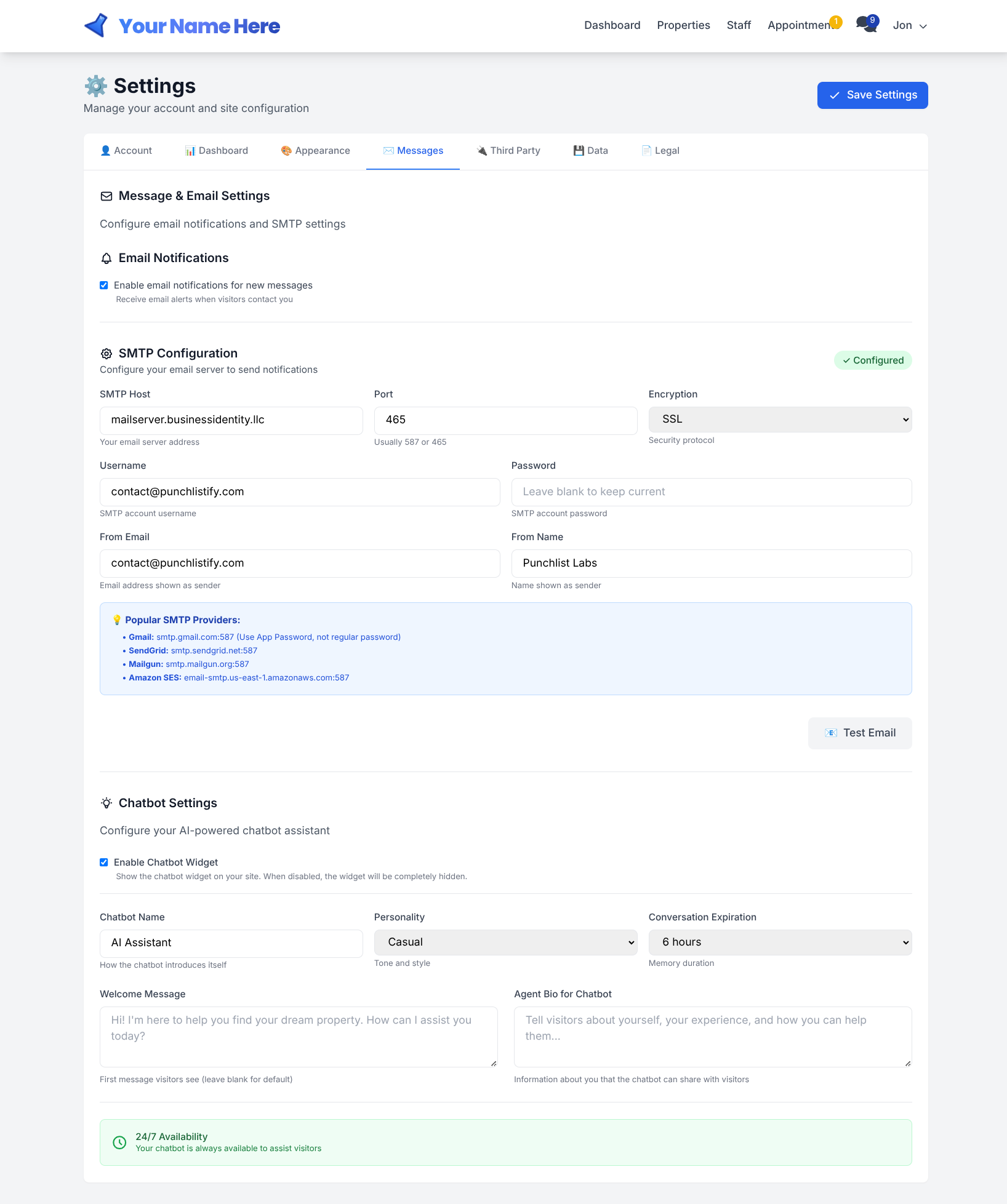The width and height of the screenshot is (1007, 1204).
Task: Switch to the Third Party tab
Action: 508,150
